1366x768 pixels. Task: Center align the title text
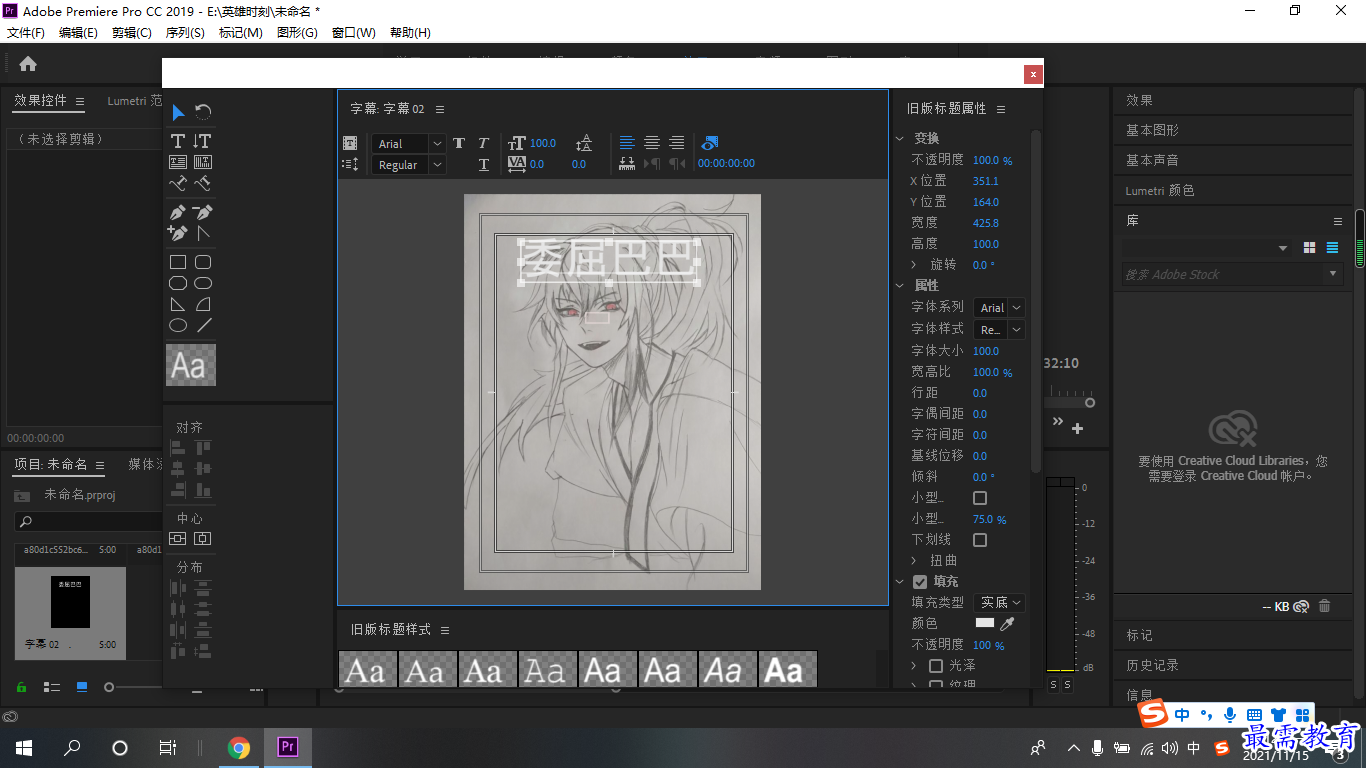[x=651, y=143]
